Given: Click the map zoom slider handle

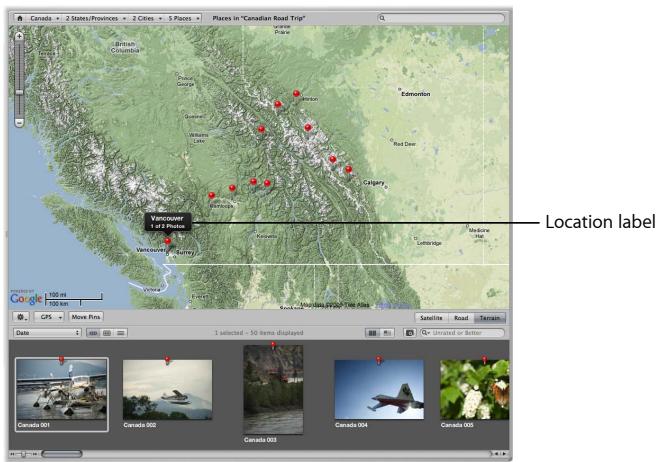Looking at the screenshot, I should [19, 92].
